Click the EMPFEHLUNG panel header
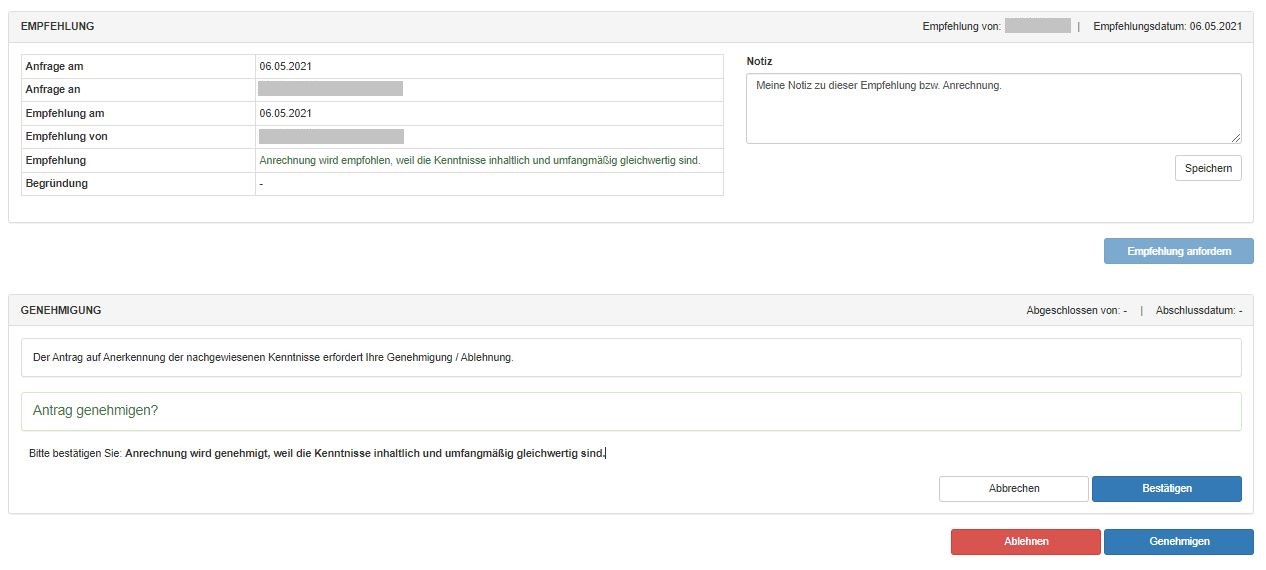1266x570 pixels. point(58,27)
